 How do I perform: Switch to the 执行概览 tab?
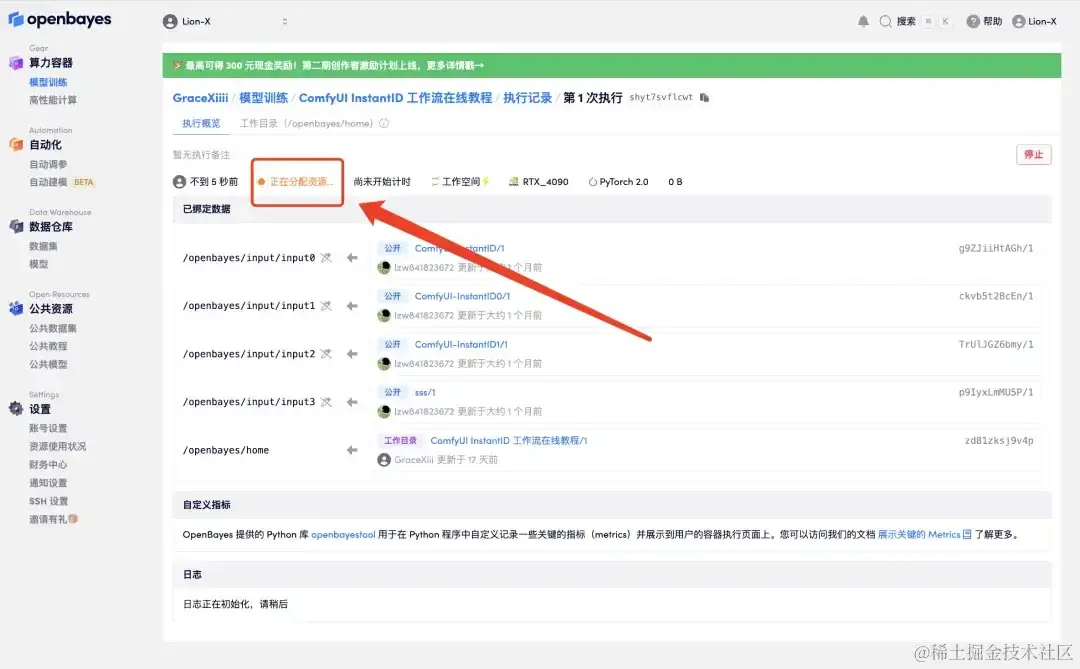(201, 123)
